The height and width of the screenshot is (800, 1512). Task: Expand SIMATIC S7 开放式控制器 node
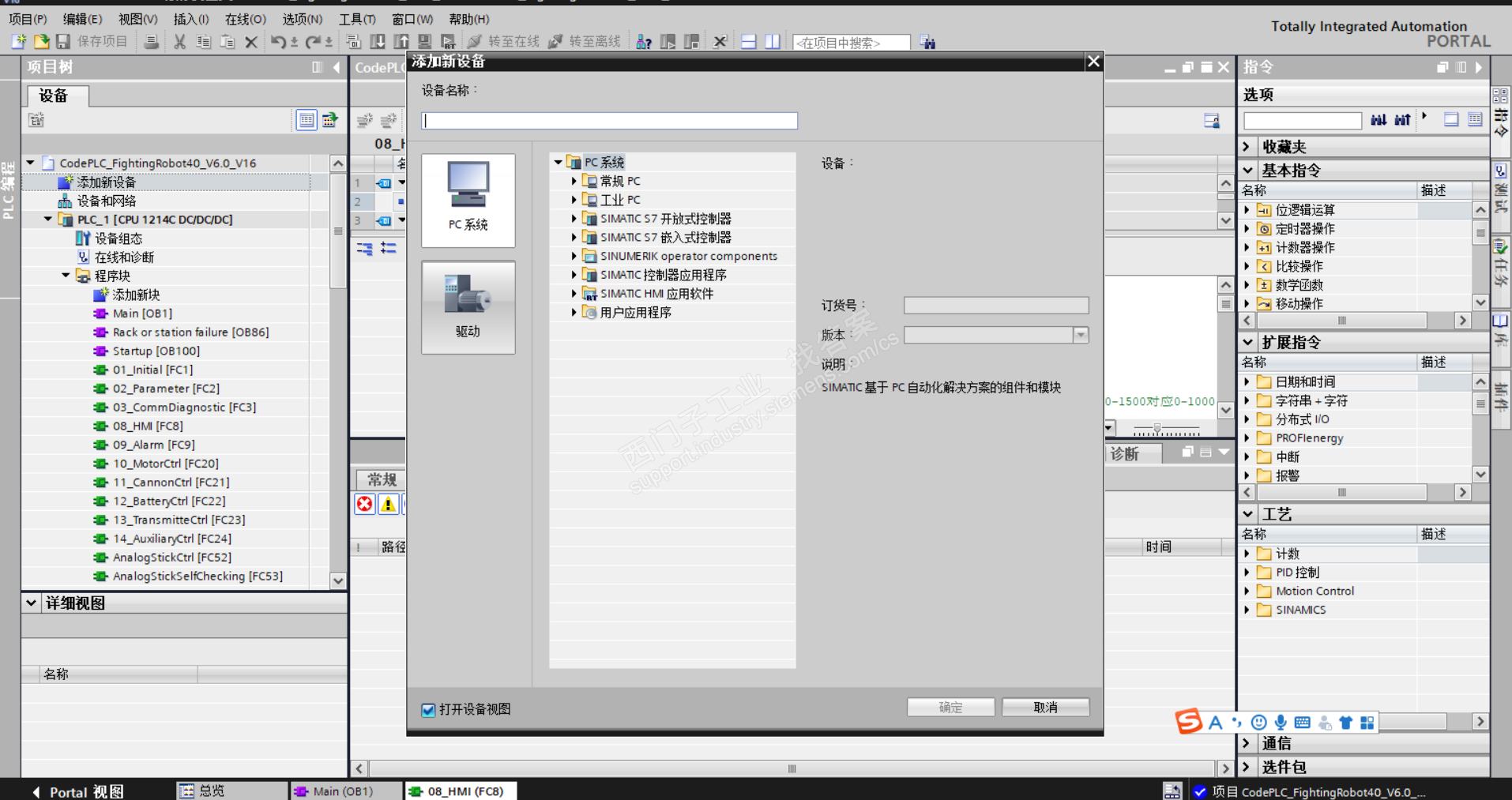574,219
